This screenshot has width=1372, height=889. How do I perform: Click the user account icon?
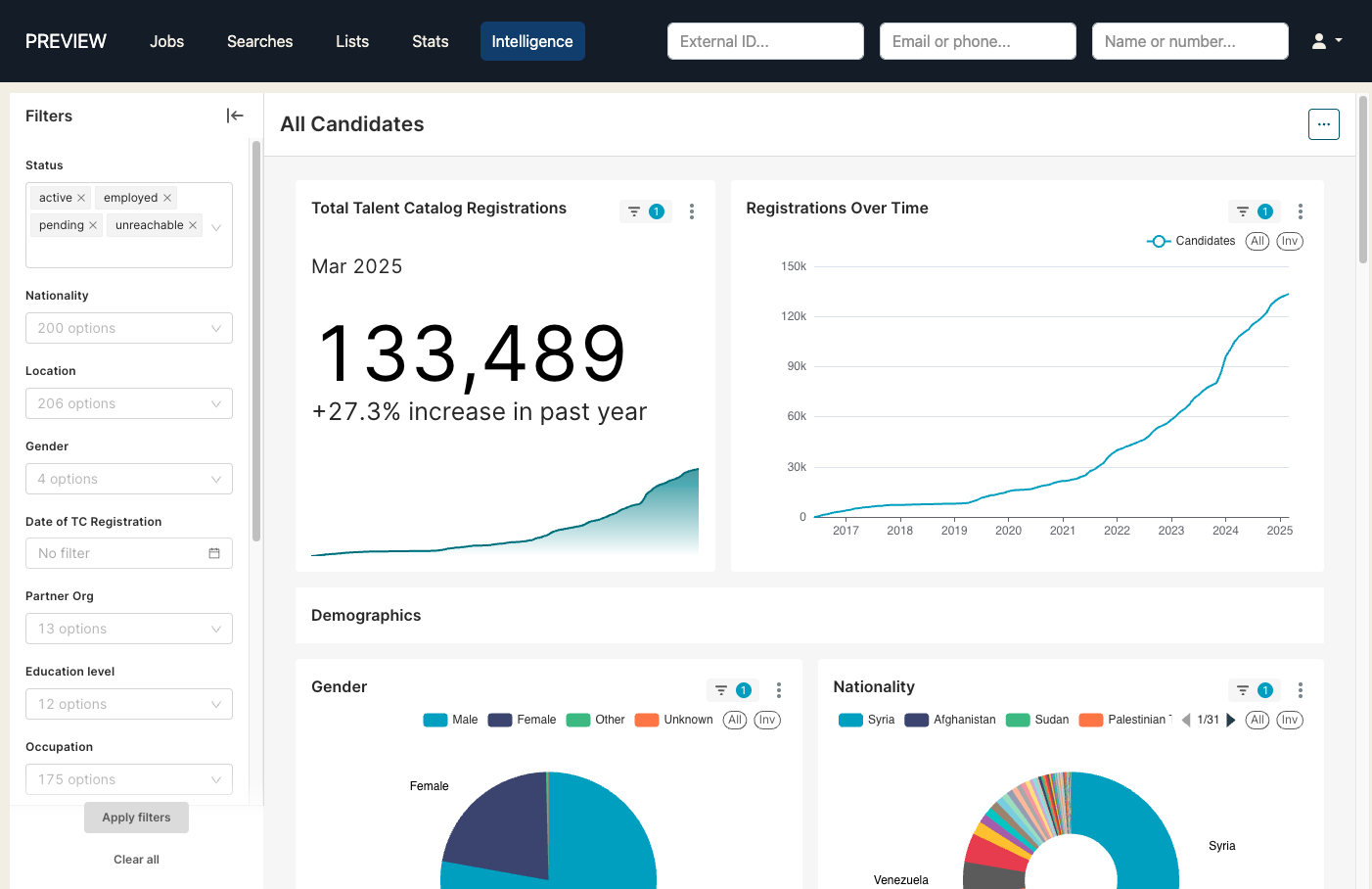[x=1326, y=41]
